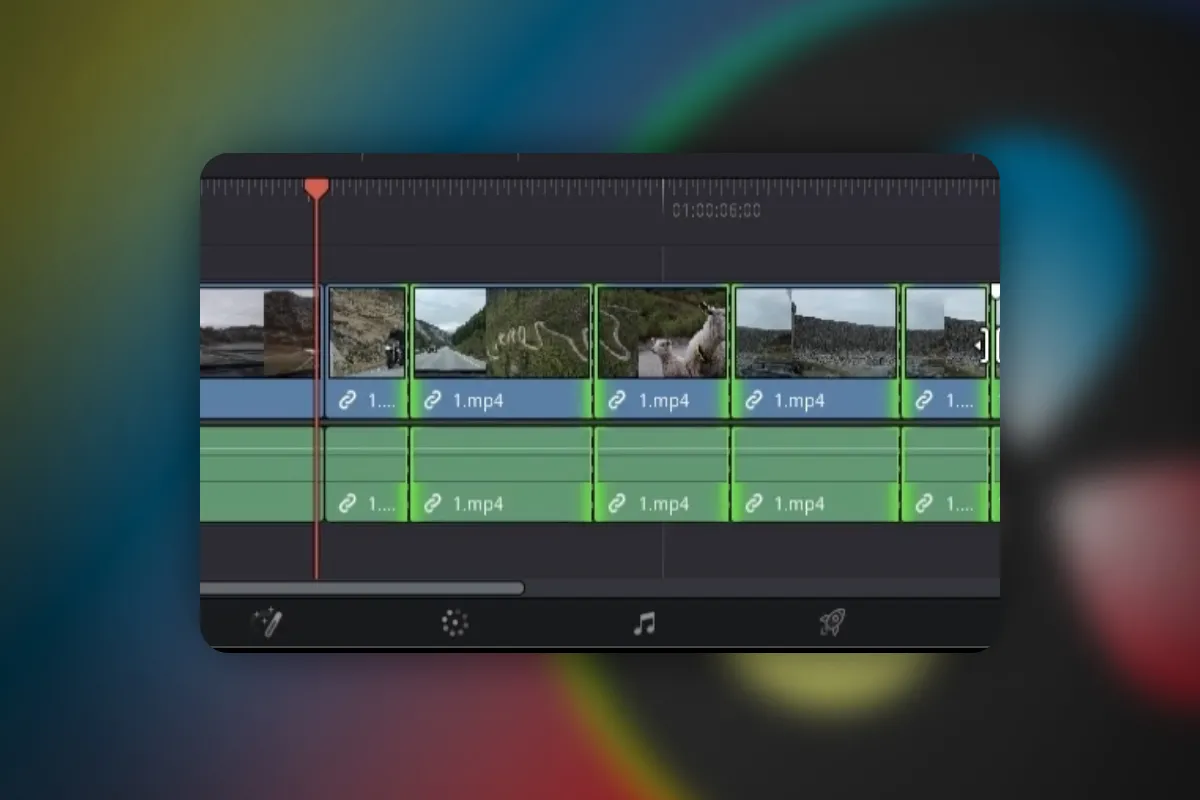The height and width of the screenshot is (800, 1200).
Task: Click link icon on motorcycle video clip
Action: (x=347, y=401)
